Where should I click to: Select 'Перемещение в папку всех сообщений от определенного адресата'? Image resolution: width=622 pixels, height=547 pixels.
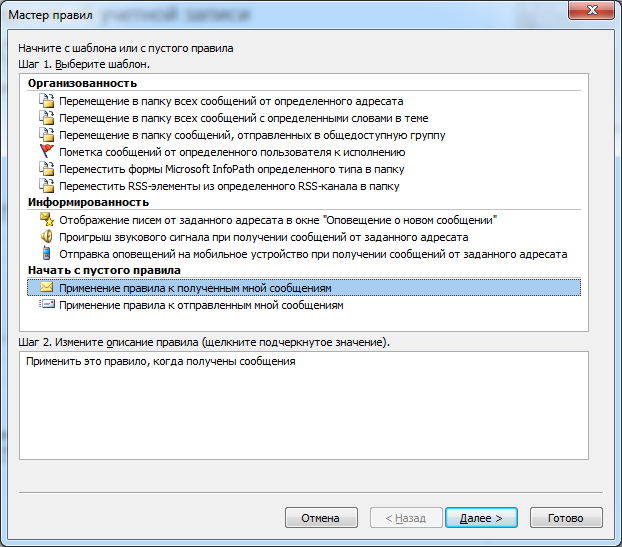point(231,101)
